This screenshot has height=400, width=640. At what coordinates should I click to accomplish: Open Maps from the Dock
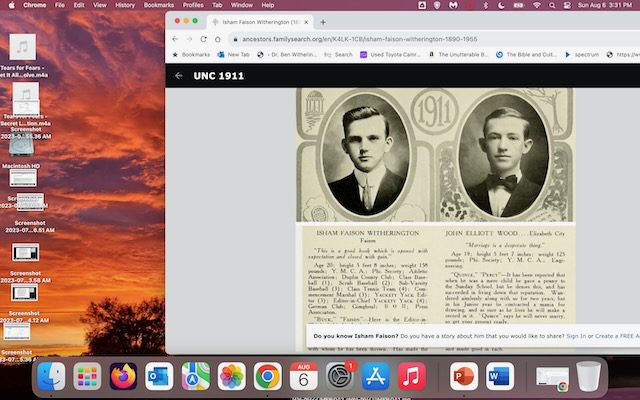pos(196,376)
